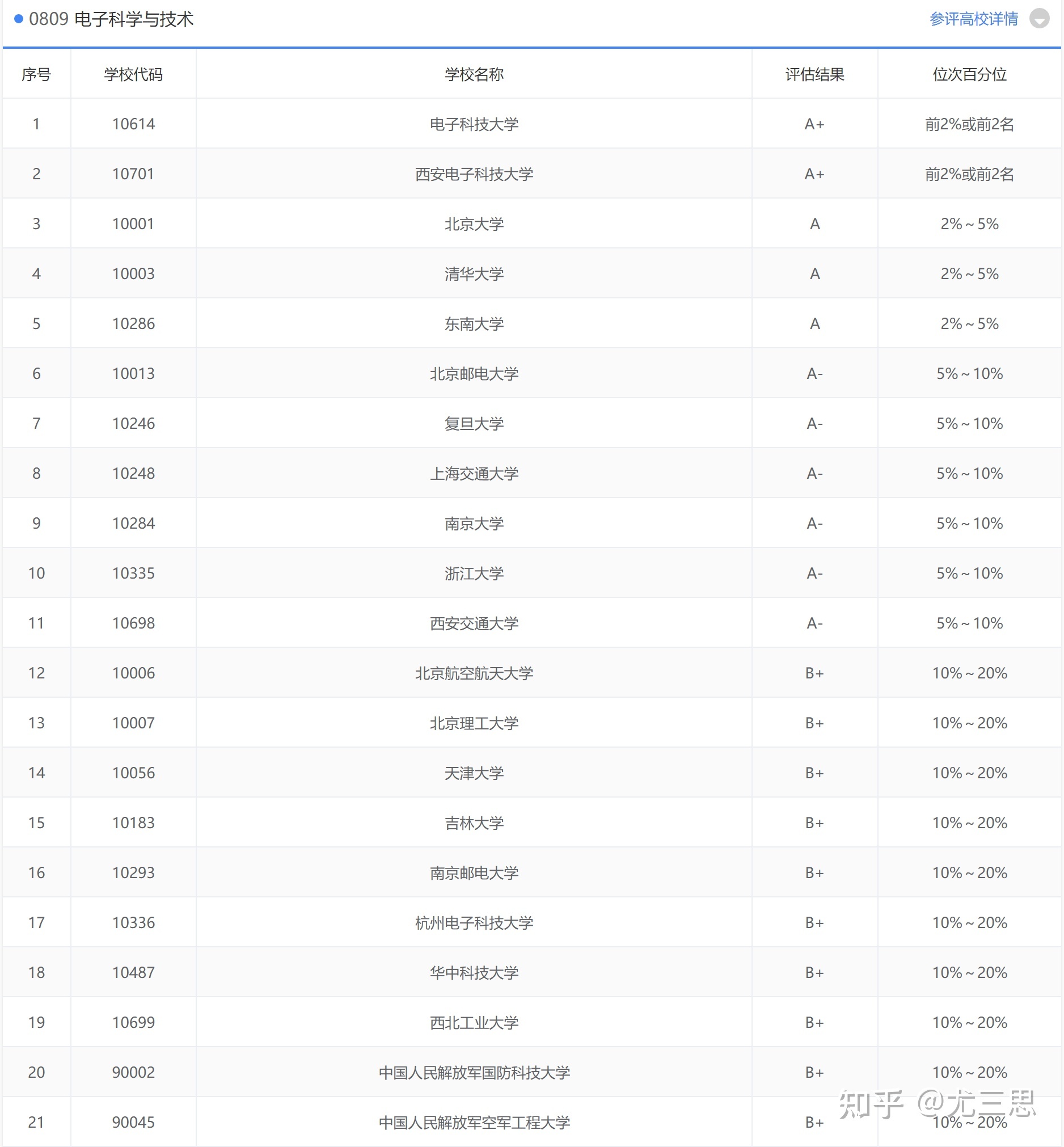Select the 上海交通大学 cell

coord(474,473)
